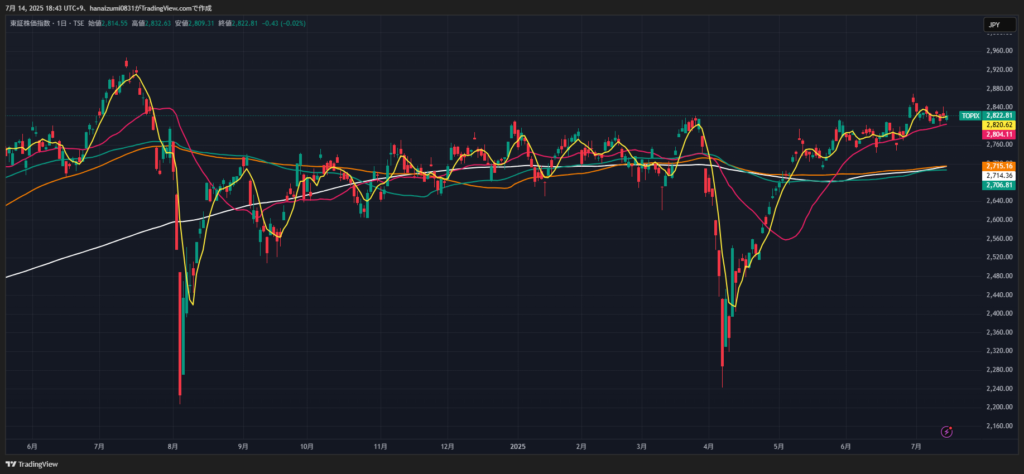1024x474 pixels.
Task: Click the 2025 time axis label
Action: (x=517, y=447)
